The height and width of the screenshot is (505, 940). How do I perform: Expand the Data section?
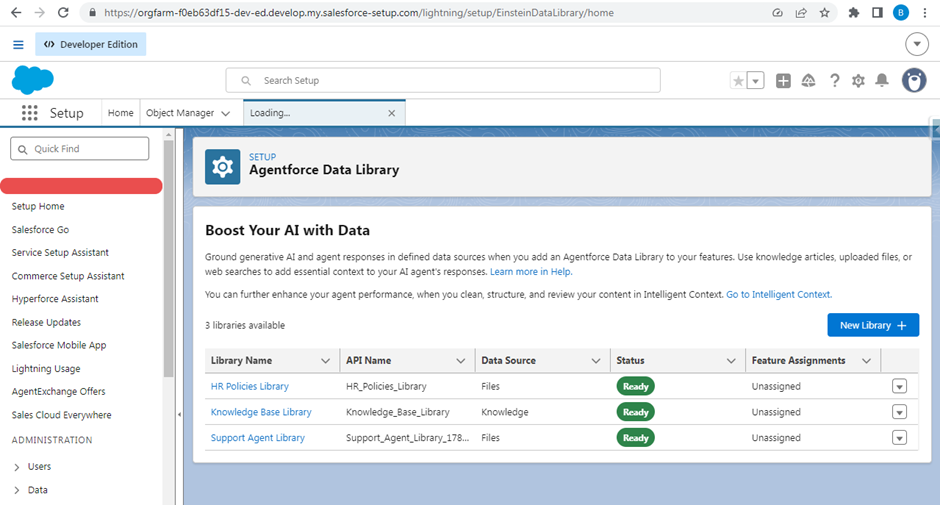click(x=16, y=490)
